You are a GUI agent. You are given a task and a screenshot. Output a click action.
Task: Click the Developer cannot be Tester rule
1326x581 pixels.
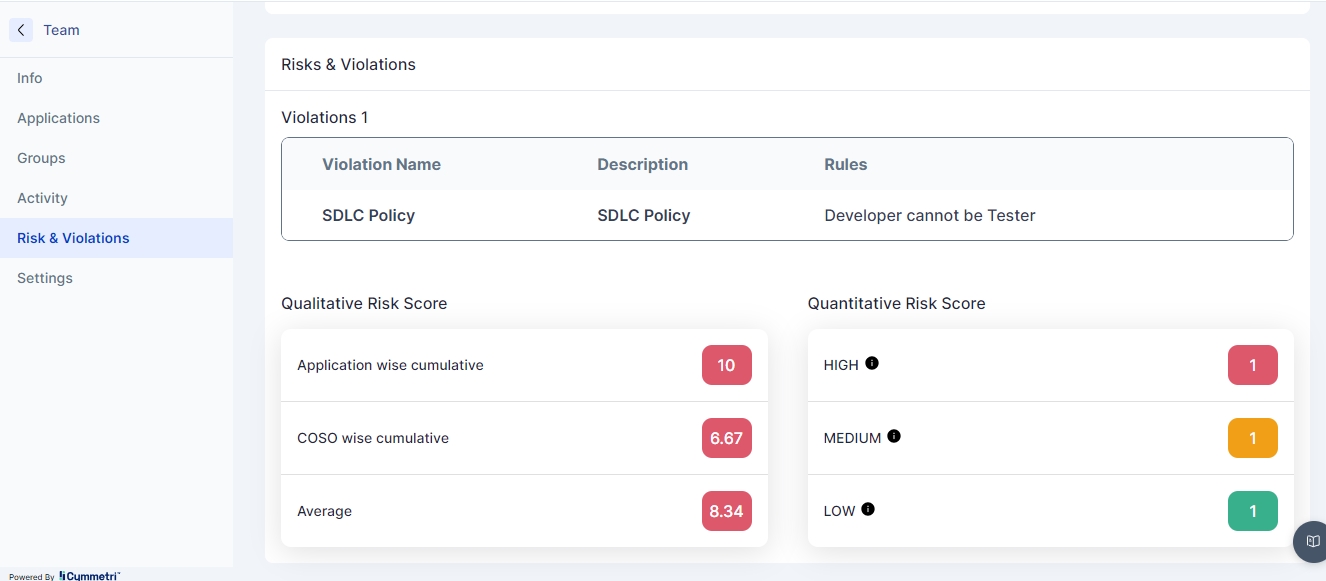(929, 215)
